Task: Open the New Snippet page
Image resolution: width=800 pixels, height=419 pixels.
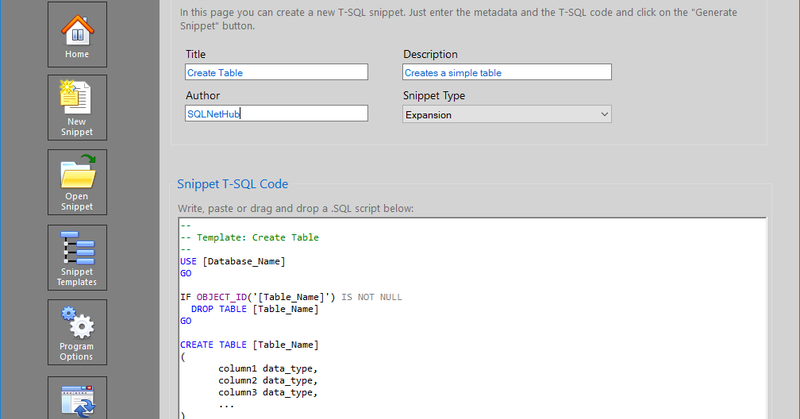Action: coord(77,108)
